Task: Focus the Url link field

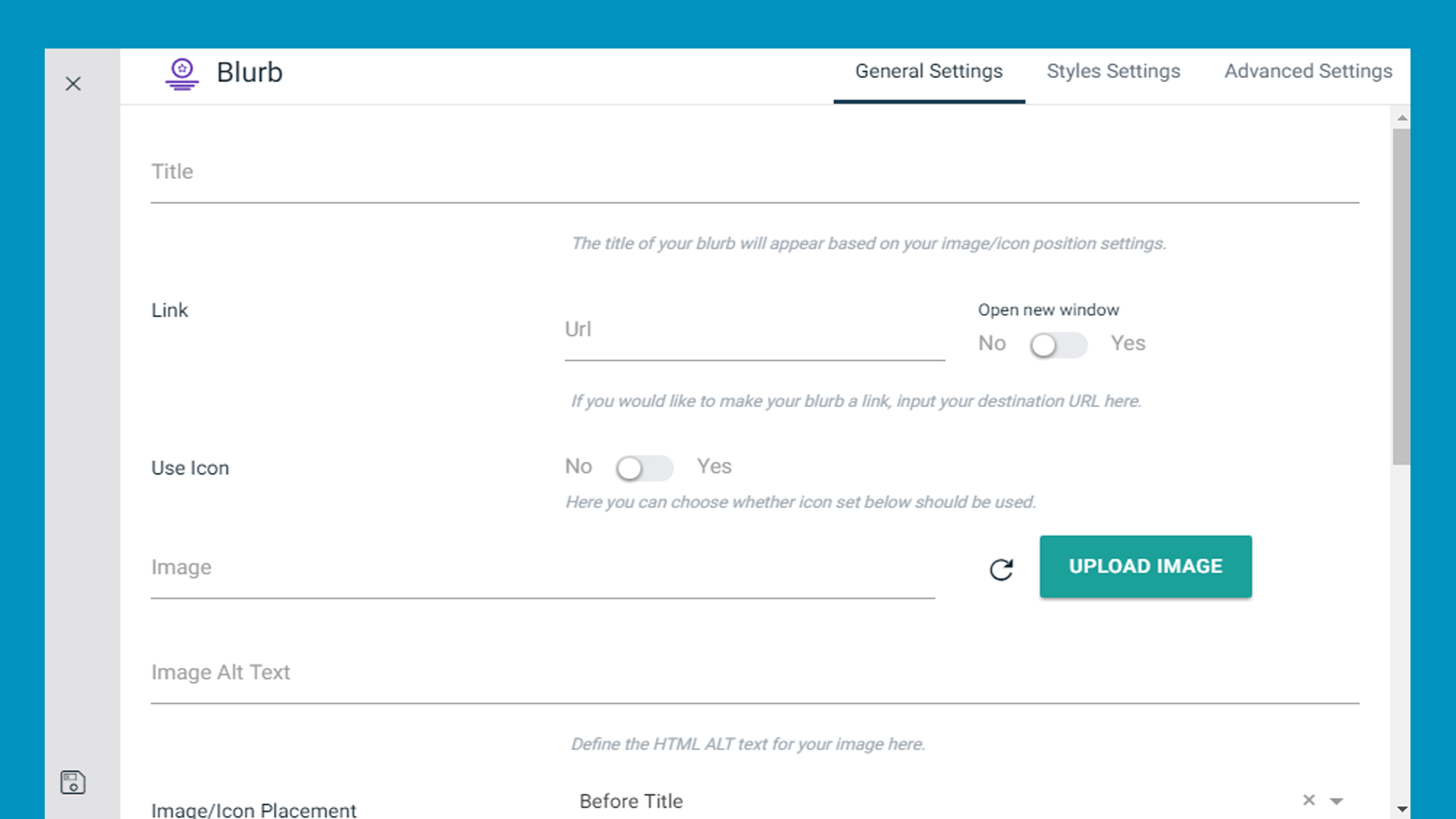Action: (755, 330)
